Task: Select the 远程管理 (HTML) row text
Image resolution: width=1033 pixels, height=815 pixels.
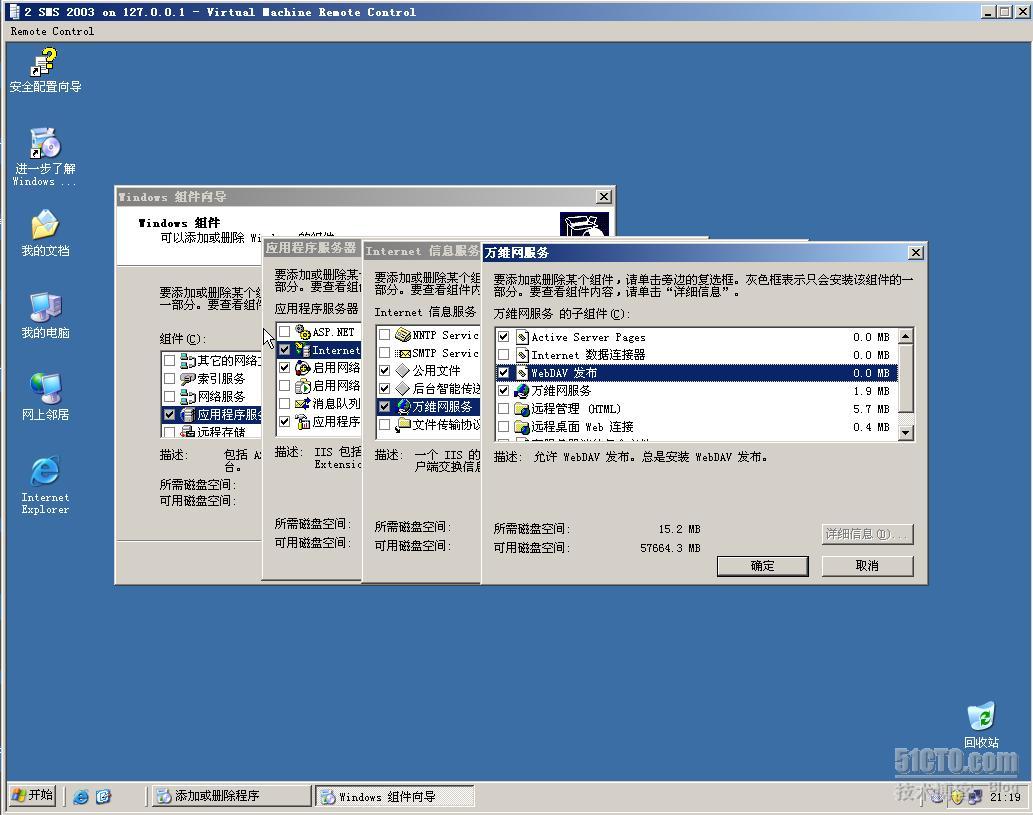Action: [576, 409]
